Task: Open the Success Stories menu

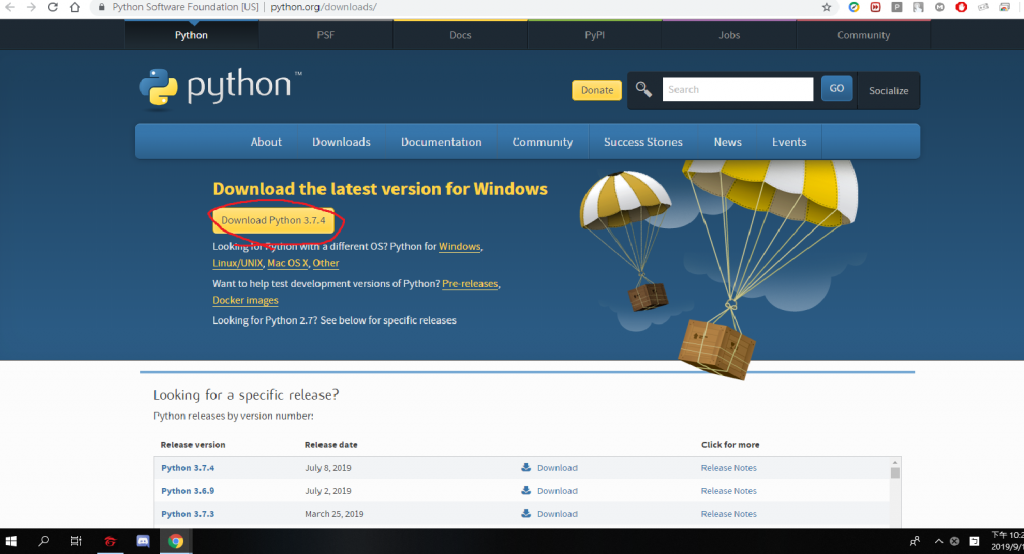Action: [643, 142]
